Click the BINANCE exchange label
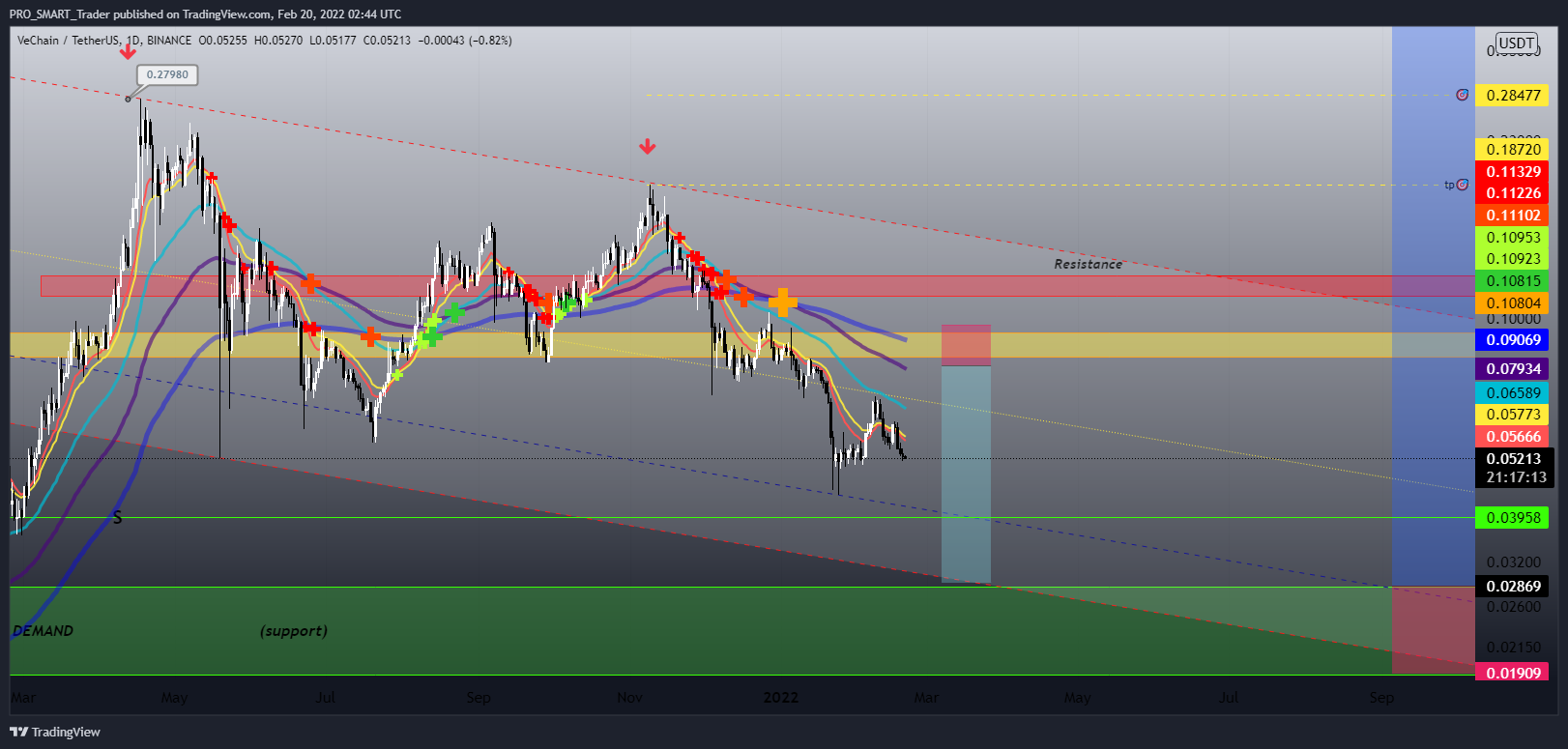 coord(169,41)
